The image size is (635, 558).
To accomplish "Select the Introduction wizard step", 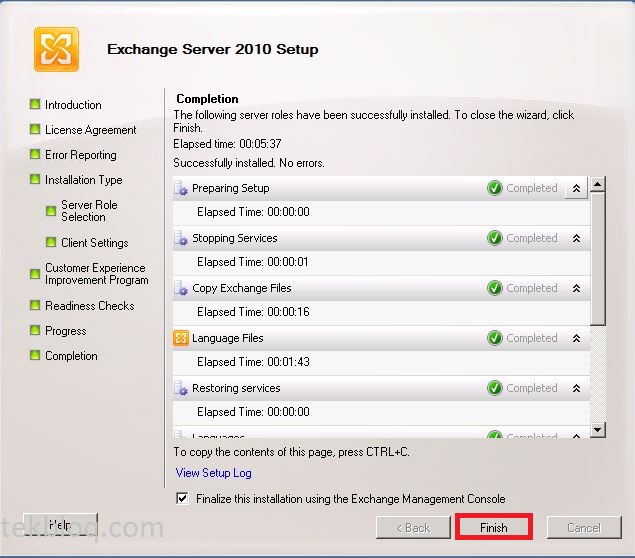I will coord(73,105).
